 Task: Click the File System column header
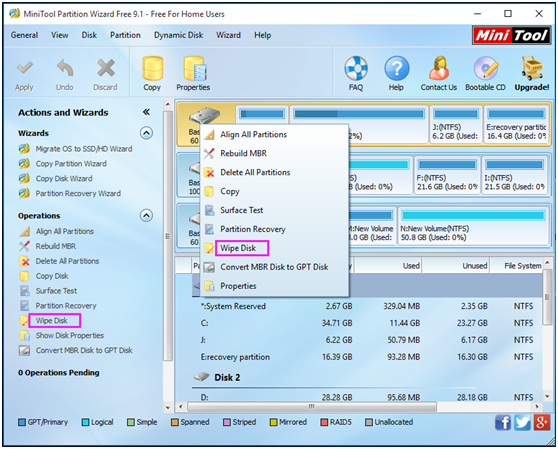(x=517, y=266)
